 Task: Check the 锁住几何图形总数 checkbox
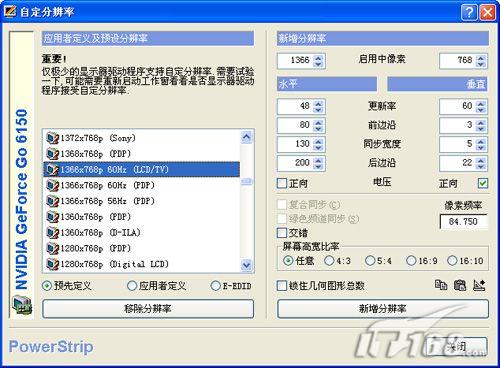(282, 286)
